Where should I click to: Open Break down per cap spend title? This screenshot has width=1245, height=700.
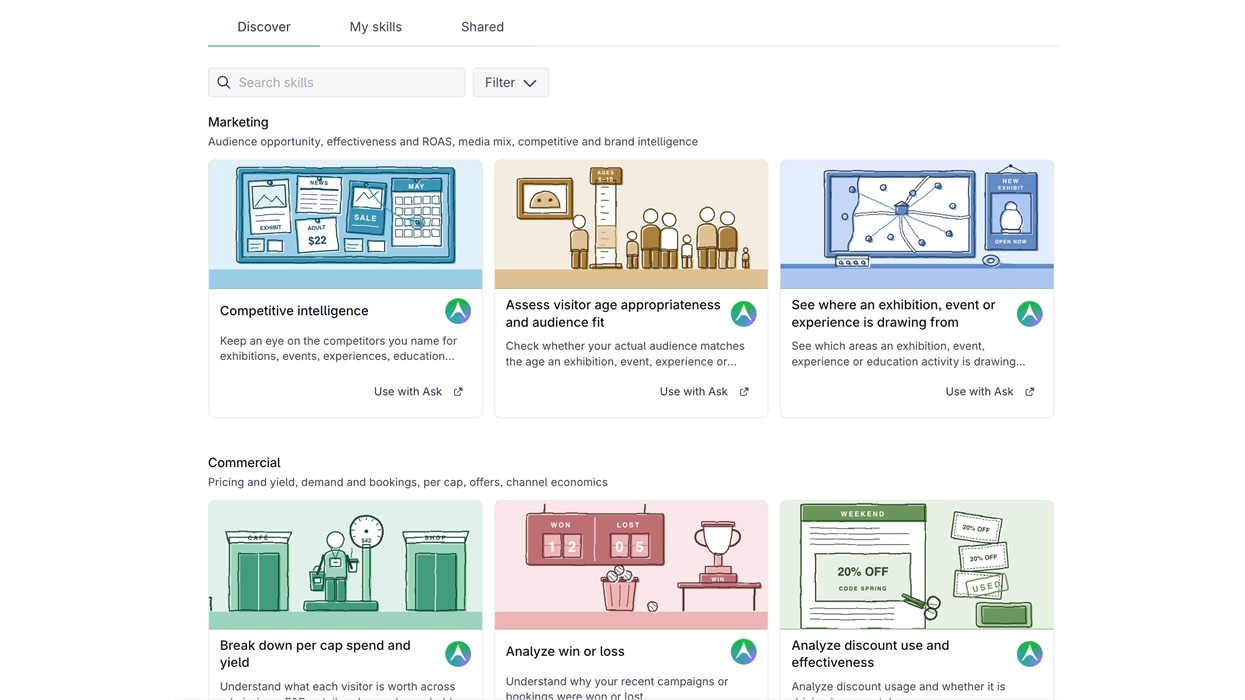click(315, 654)
